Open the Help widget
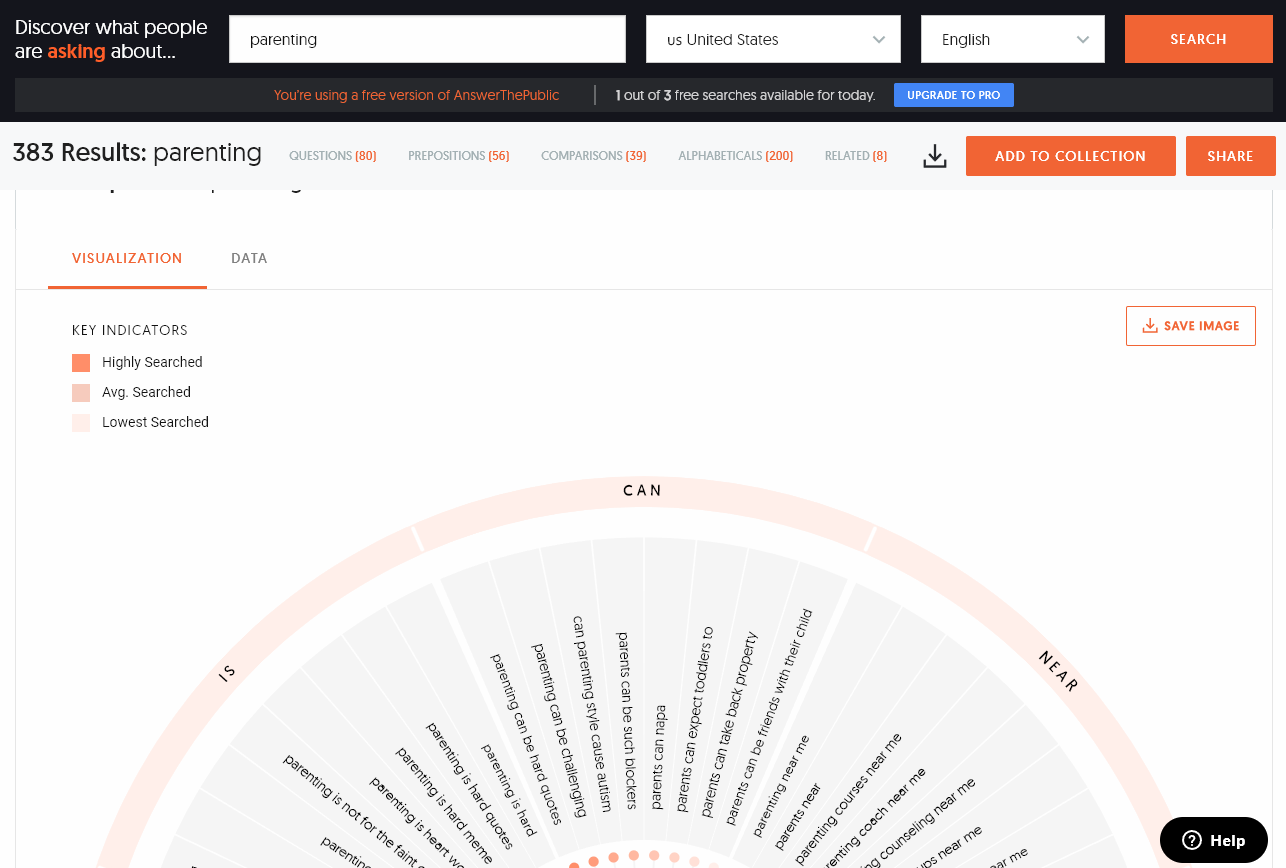1286x868 pixels. [1213, 840]
